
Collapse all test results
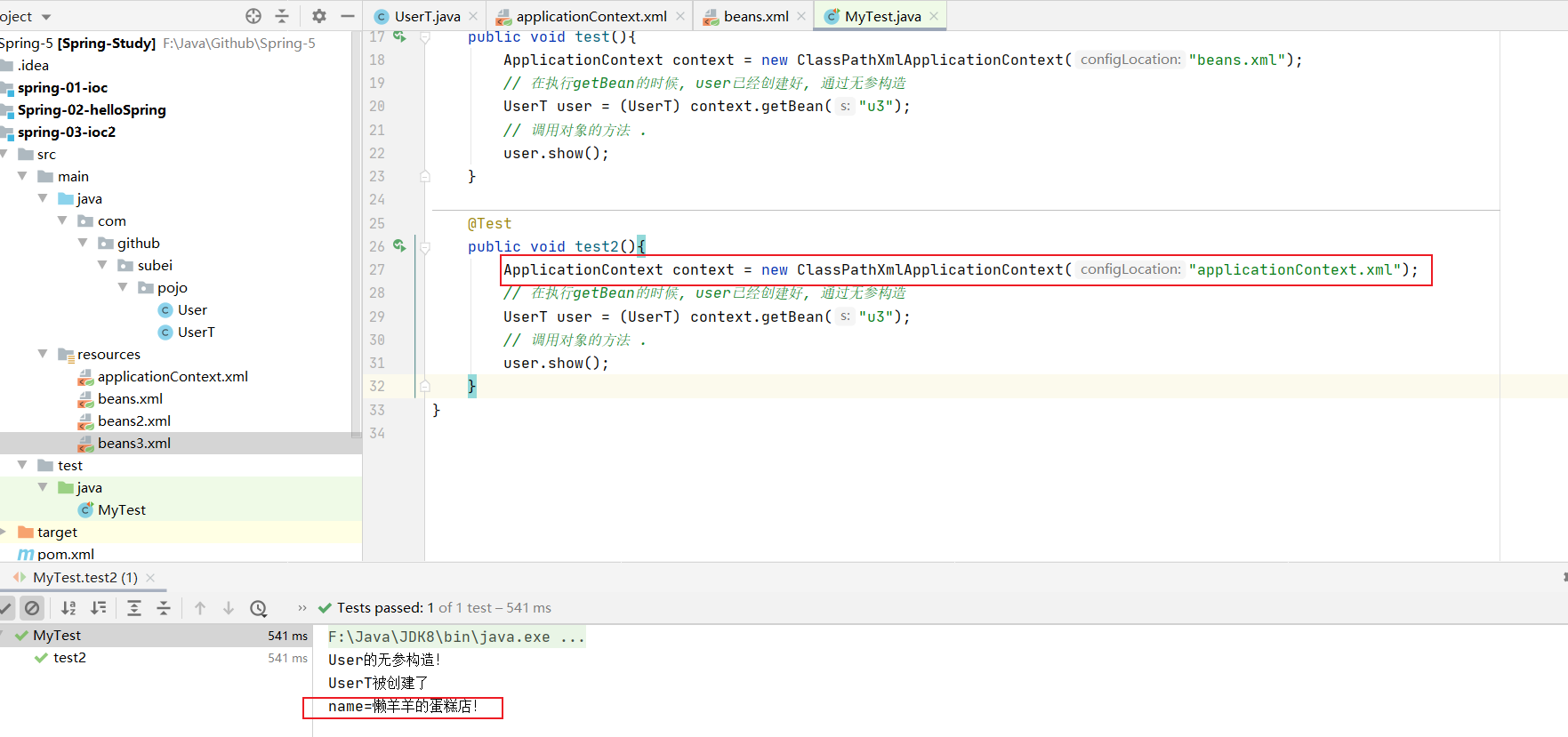pyautogui.click(x=164, y=608)
